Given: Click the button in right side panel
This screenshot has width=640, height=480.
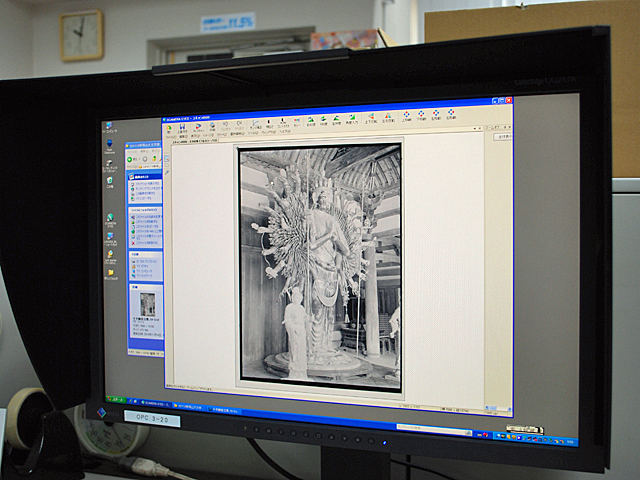Looking at the screenshot, I should [502, 137].
